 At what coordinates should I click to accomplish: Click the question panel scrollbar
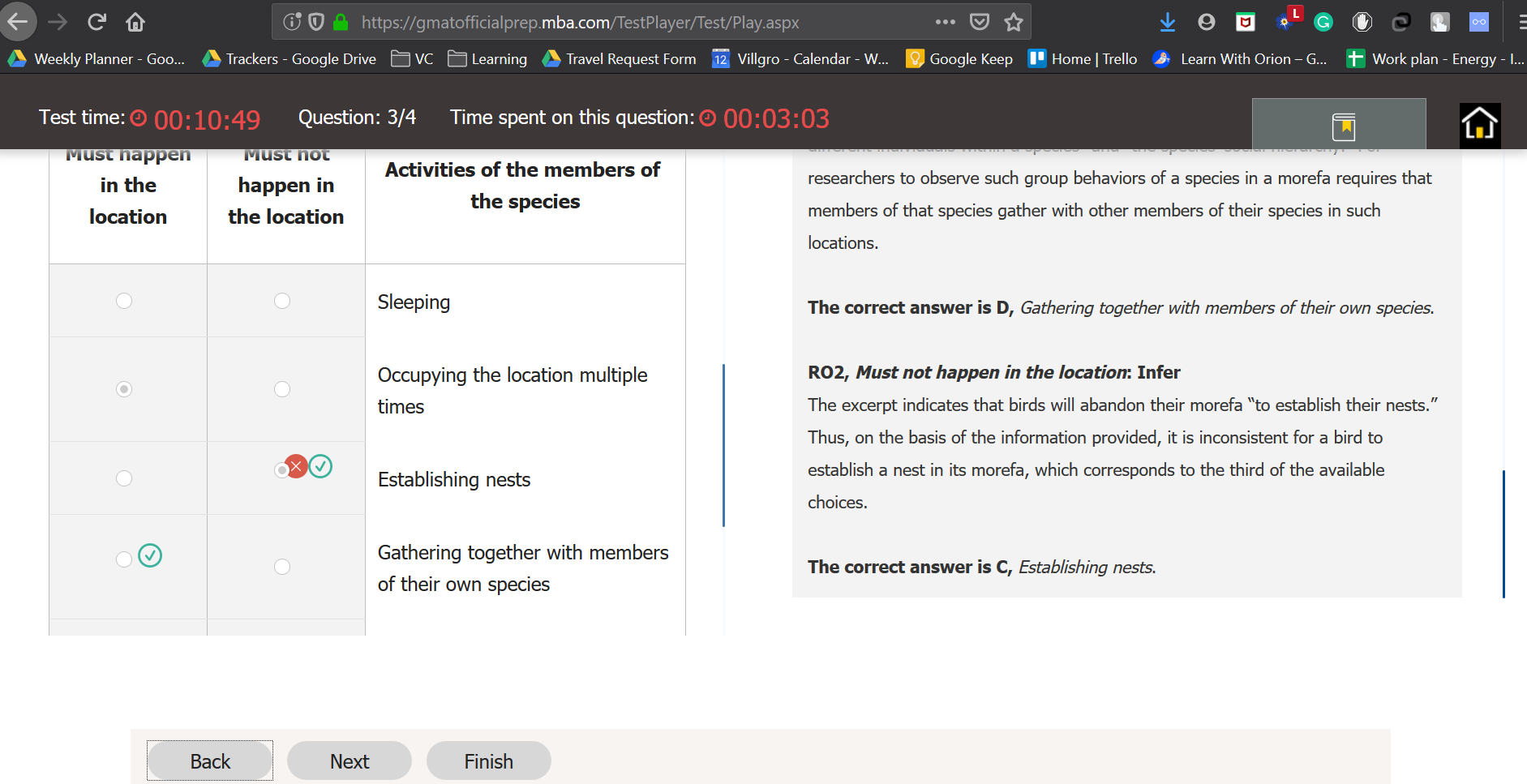(723, 445)
